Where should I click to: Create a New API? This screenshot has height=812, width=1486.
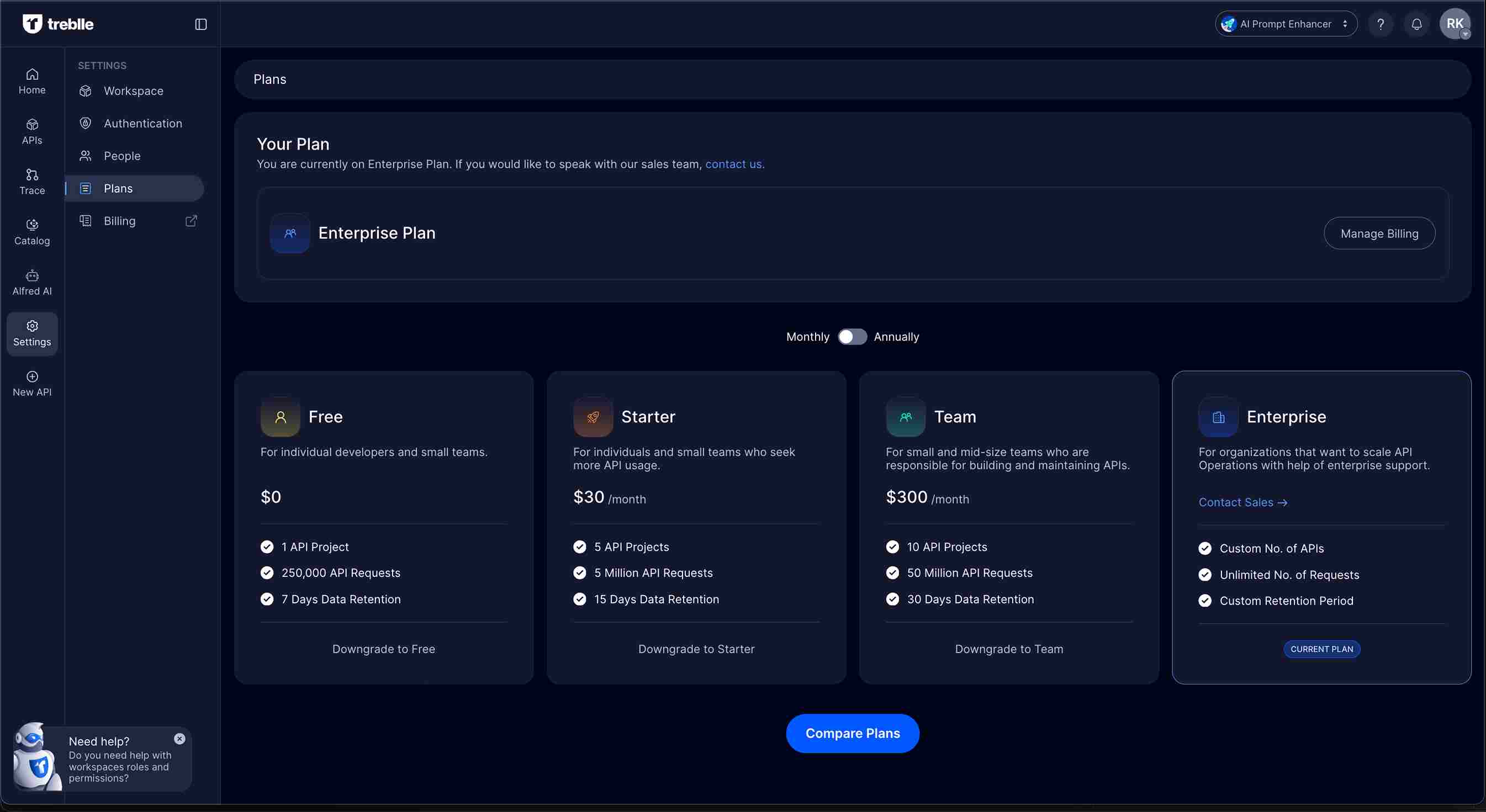(x=31, y=383)
